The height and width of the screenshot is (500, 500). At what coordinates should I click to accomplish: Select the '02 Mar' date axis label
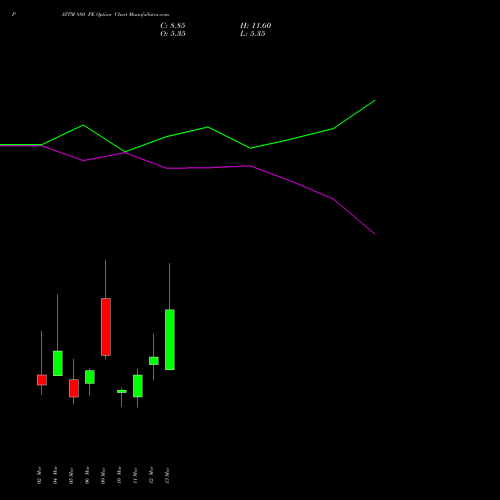coord(39,475)
